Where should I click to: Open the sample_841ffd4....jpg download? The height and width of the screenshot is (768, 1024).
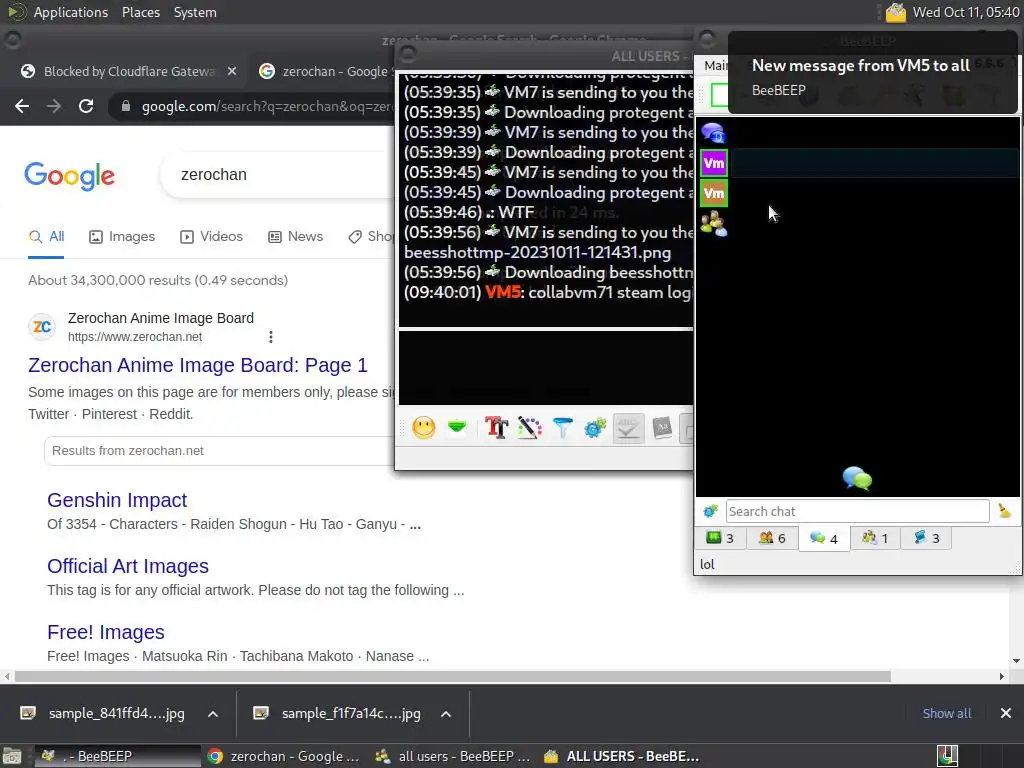[x=103, y=714]
